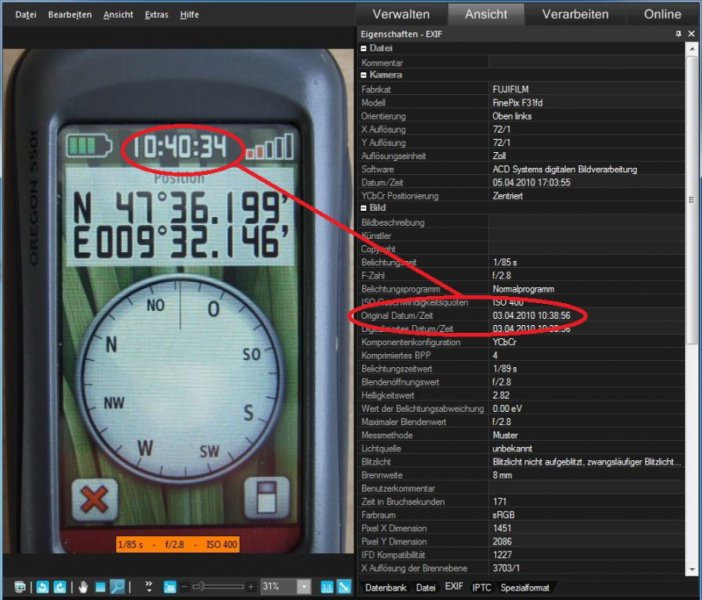Image resolution: width=702 pixels, height=600 pixels.
Task: Rotate the image left
Action: (x=42, y=587)
